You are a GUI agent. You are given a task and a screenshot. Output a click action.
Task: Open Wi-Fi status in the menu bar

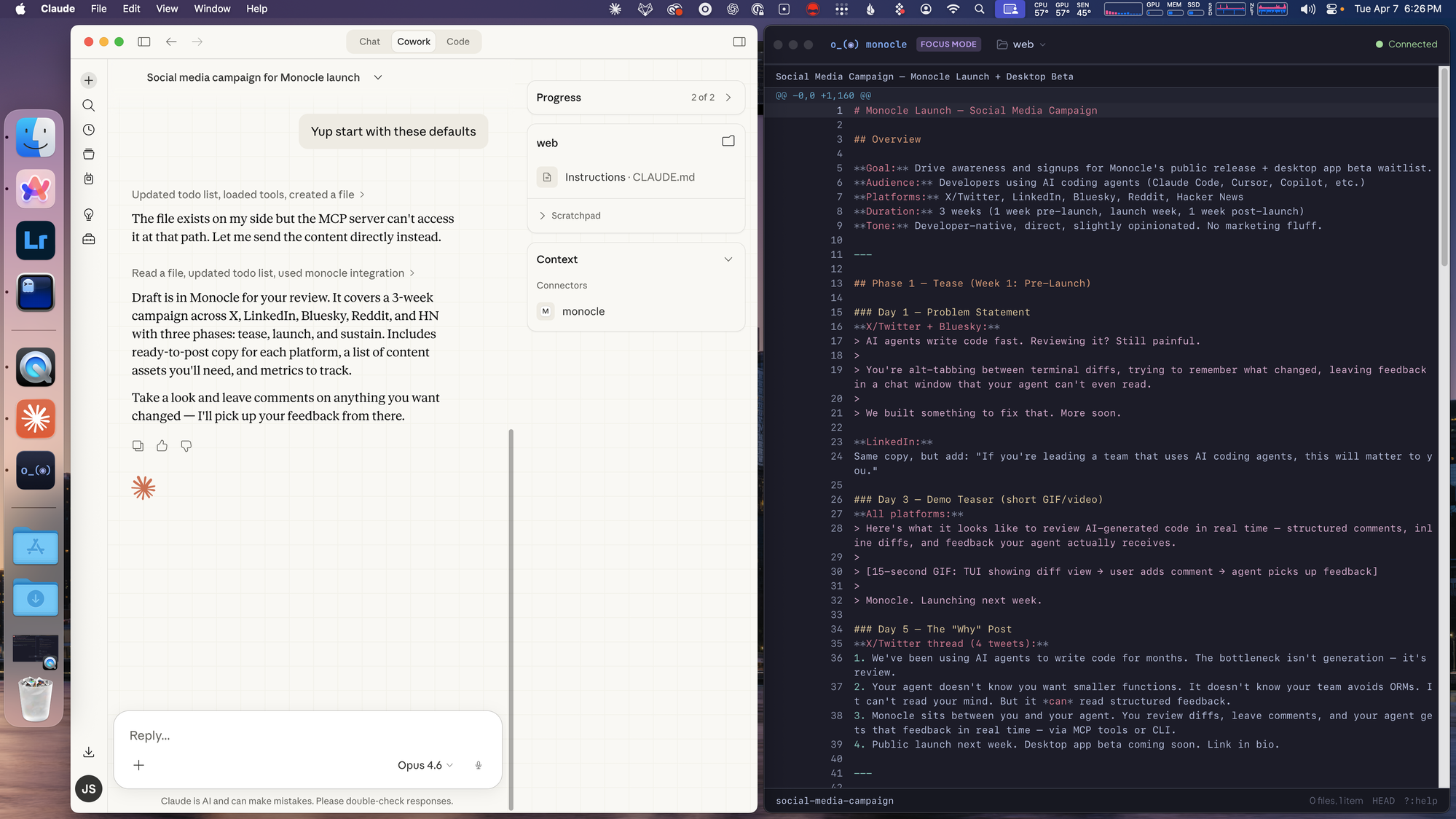[953, 9]
